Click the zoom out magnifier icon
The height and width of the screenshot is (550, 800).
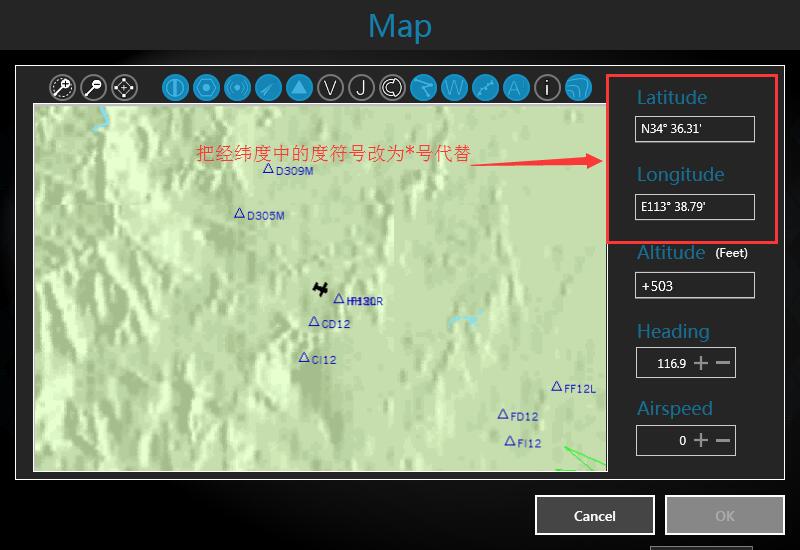[93, 88]
